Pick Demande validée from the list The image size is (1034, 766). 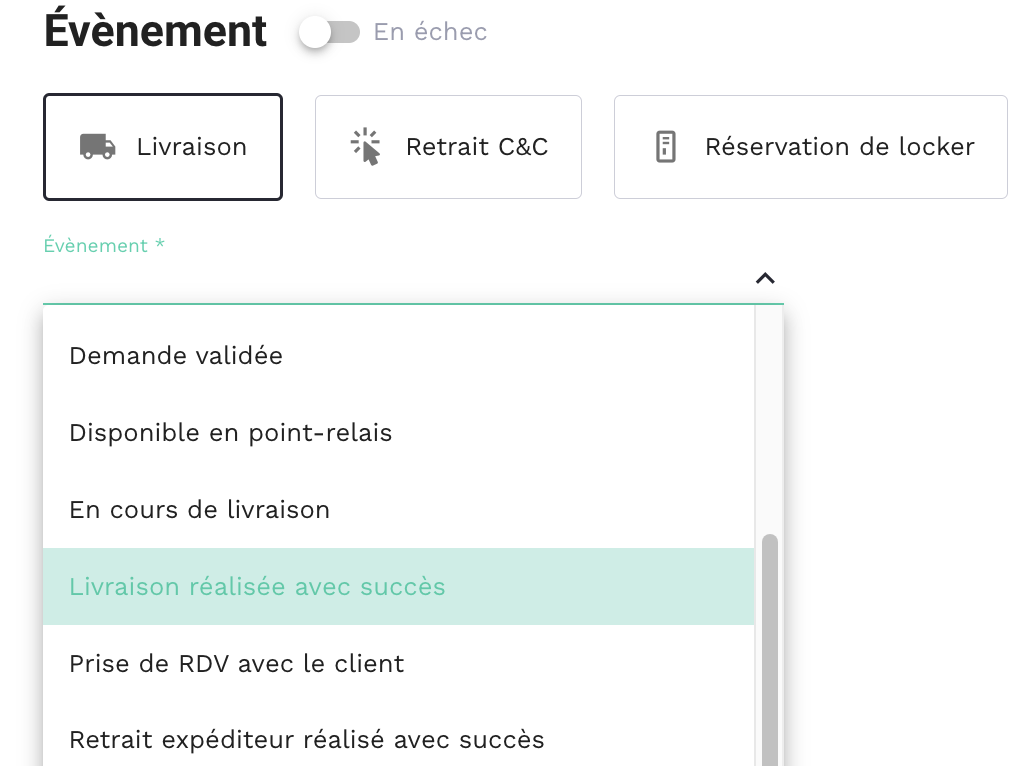click(x=176, y=356)
